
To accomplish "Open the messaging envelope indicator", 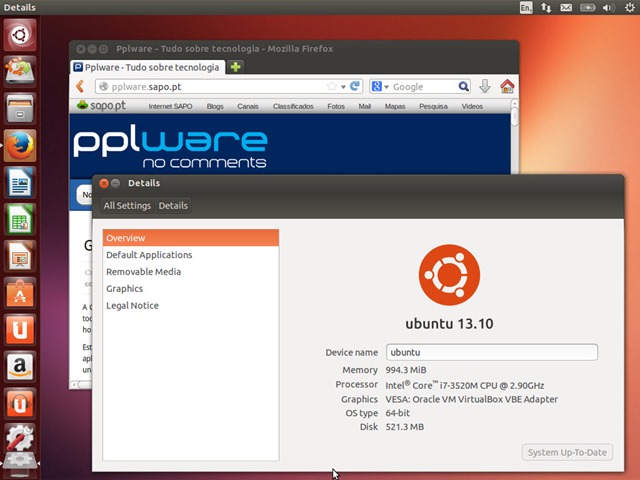I will point(566,7).
